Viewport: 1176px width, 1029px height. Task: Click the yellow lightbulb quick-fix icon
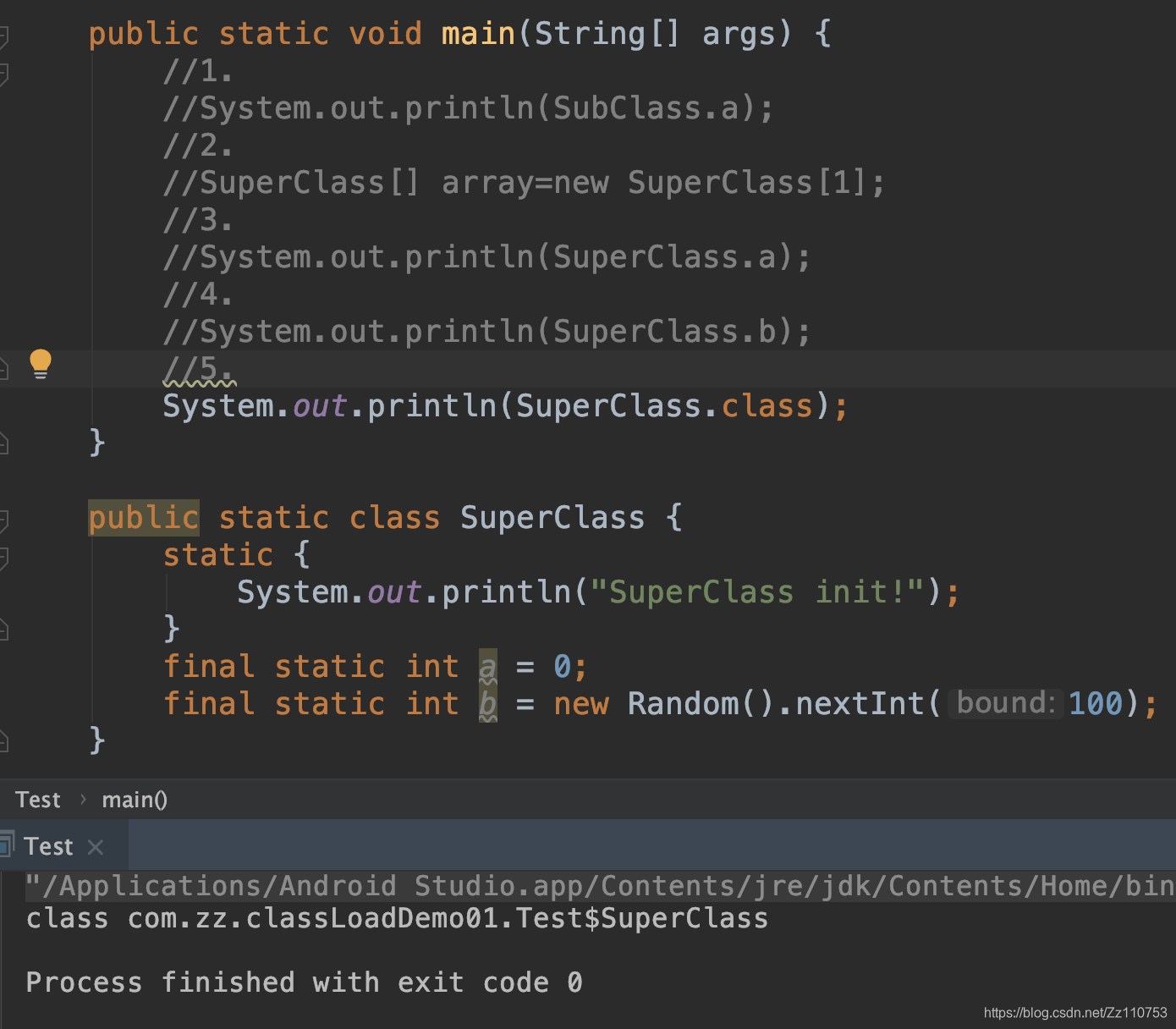tap(40, 364)
